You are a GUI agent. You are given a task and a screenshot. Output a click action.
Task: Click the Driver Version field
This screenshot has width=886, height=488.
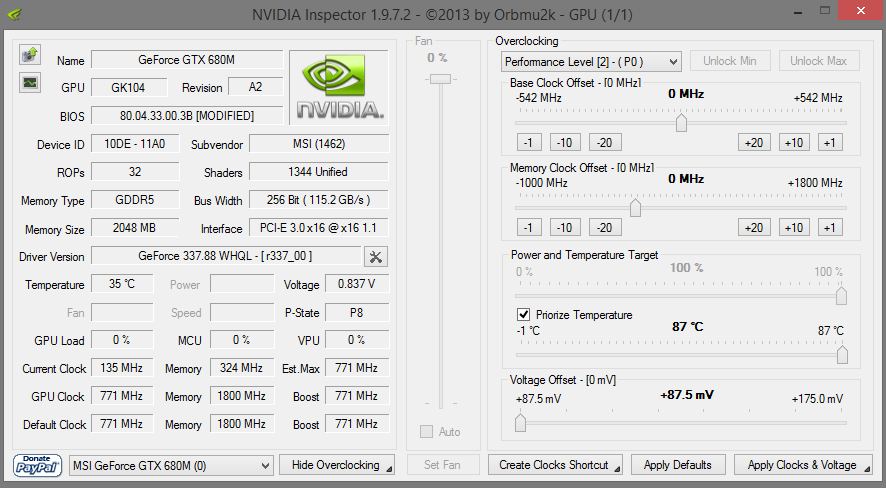point(226,256)
